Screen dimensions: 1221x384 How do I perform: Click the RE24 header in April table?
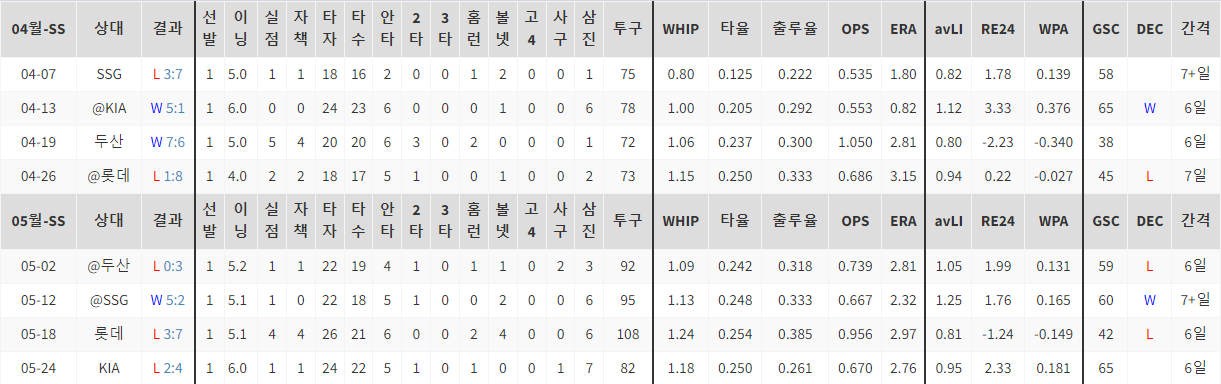tap(998, 28)
